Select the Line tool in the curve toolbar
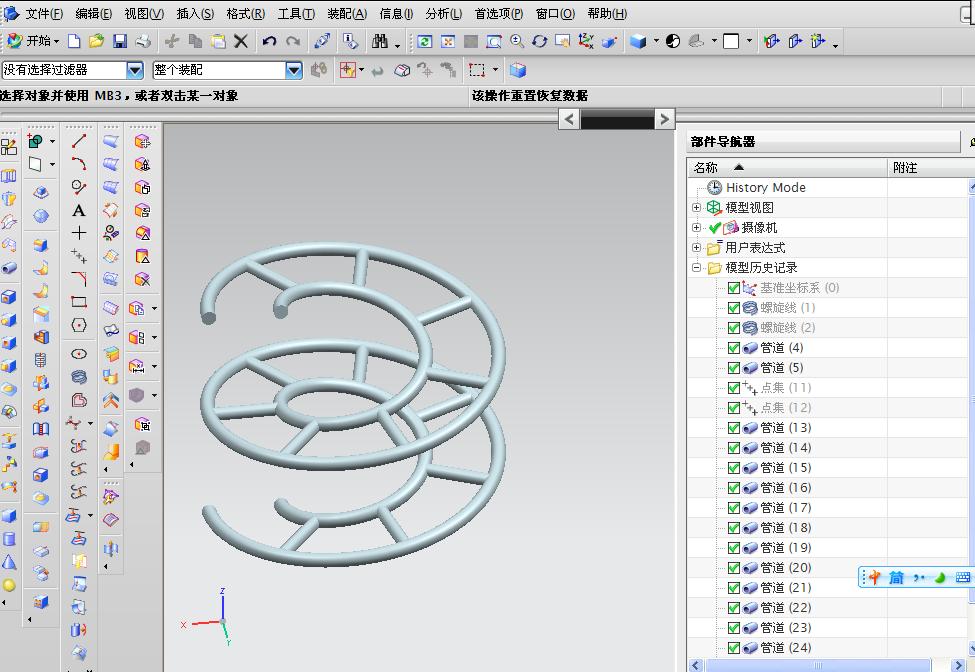The image size is (975, 672). (x=79, y=141)
